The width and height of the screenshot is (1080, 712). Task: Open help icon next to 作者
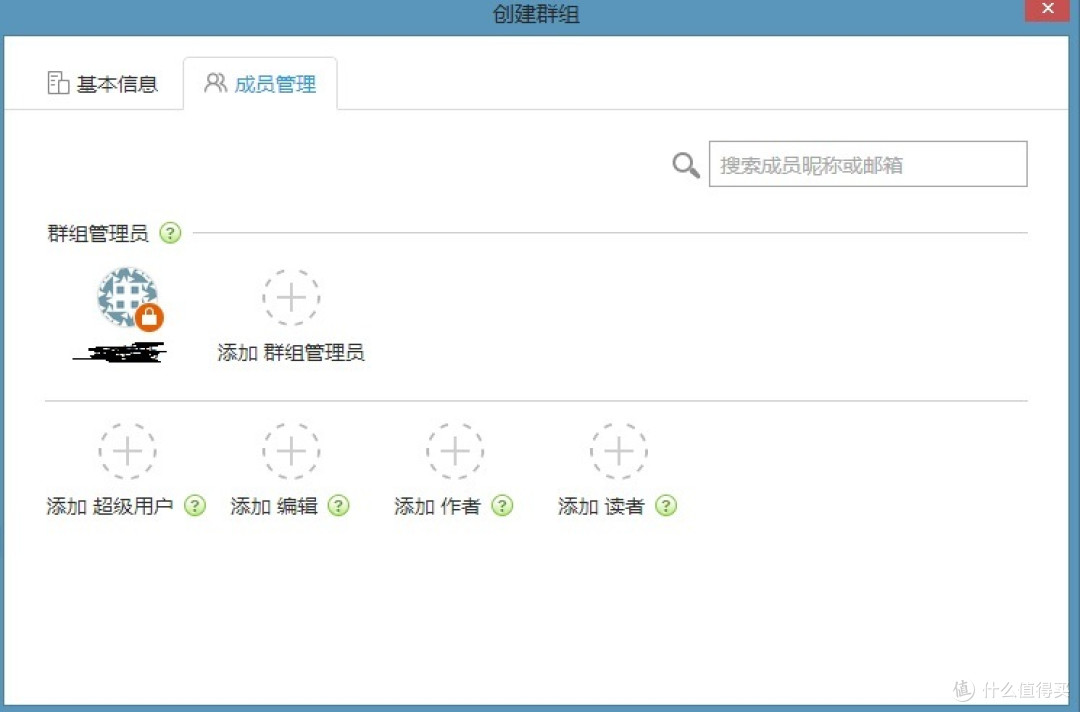pos(502,506)
